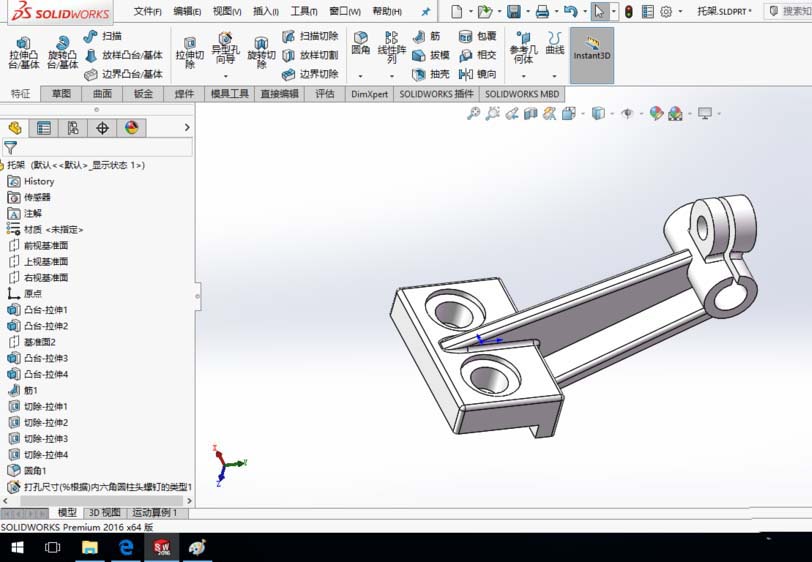Switch to the Sketch (草图) tab
The height and width of the screenshot is (562, 812).
pyautogui.click(x=61, y=94)
